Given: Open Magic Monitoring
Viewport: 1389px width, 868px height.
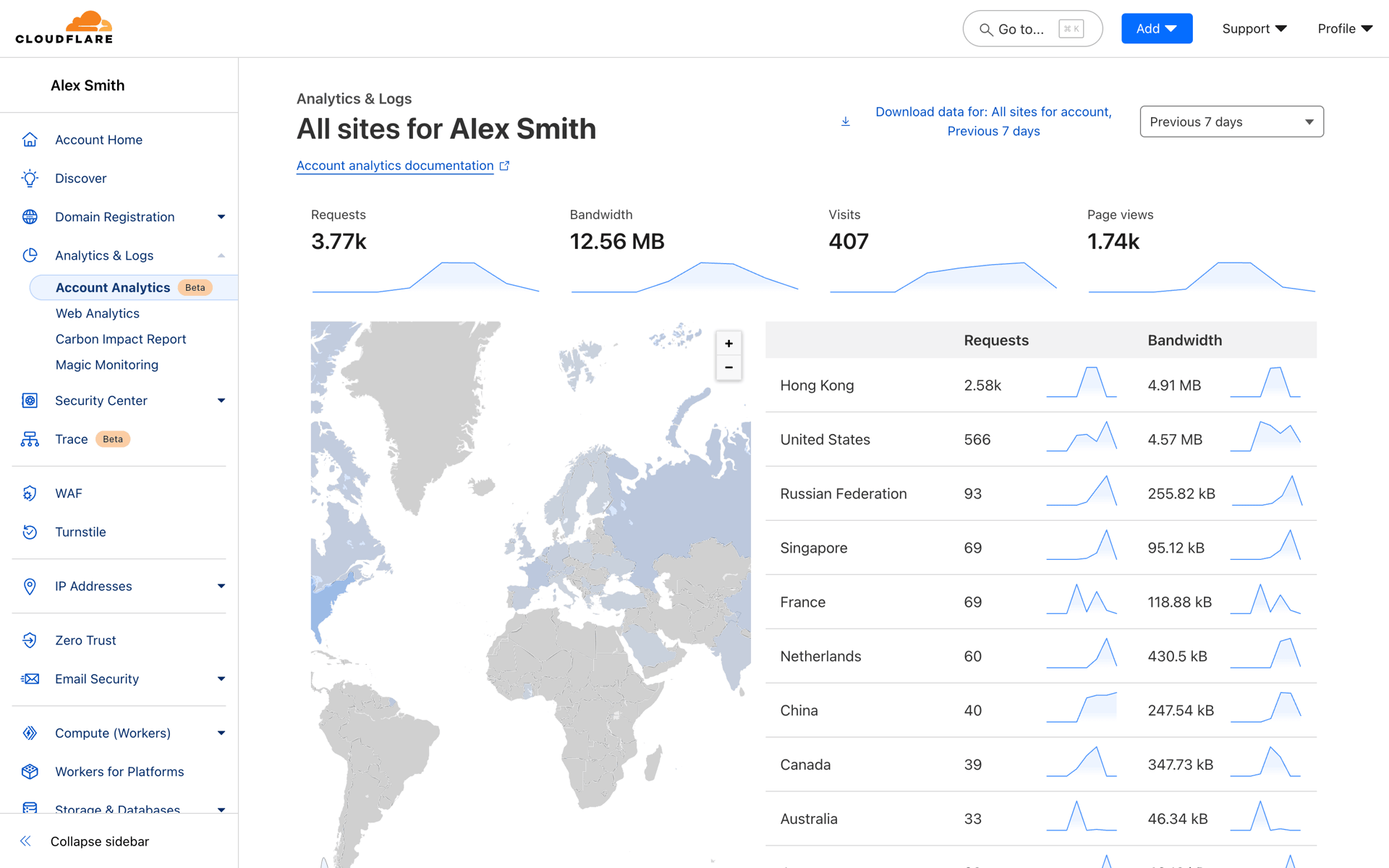Looking at the screenshot, I should point(107,365).
